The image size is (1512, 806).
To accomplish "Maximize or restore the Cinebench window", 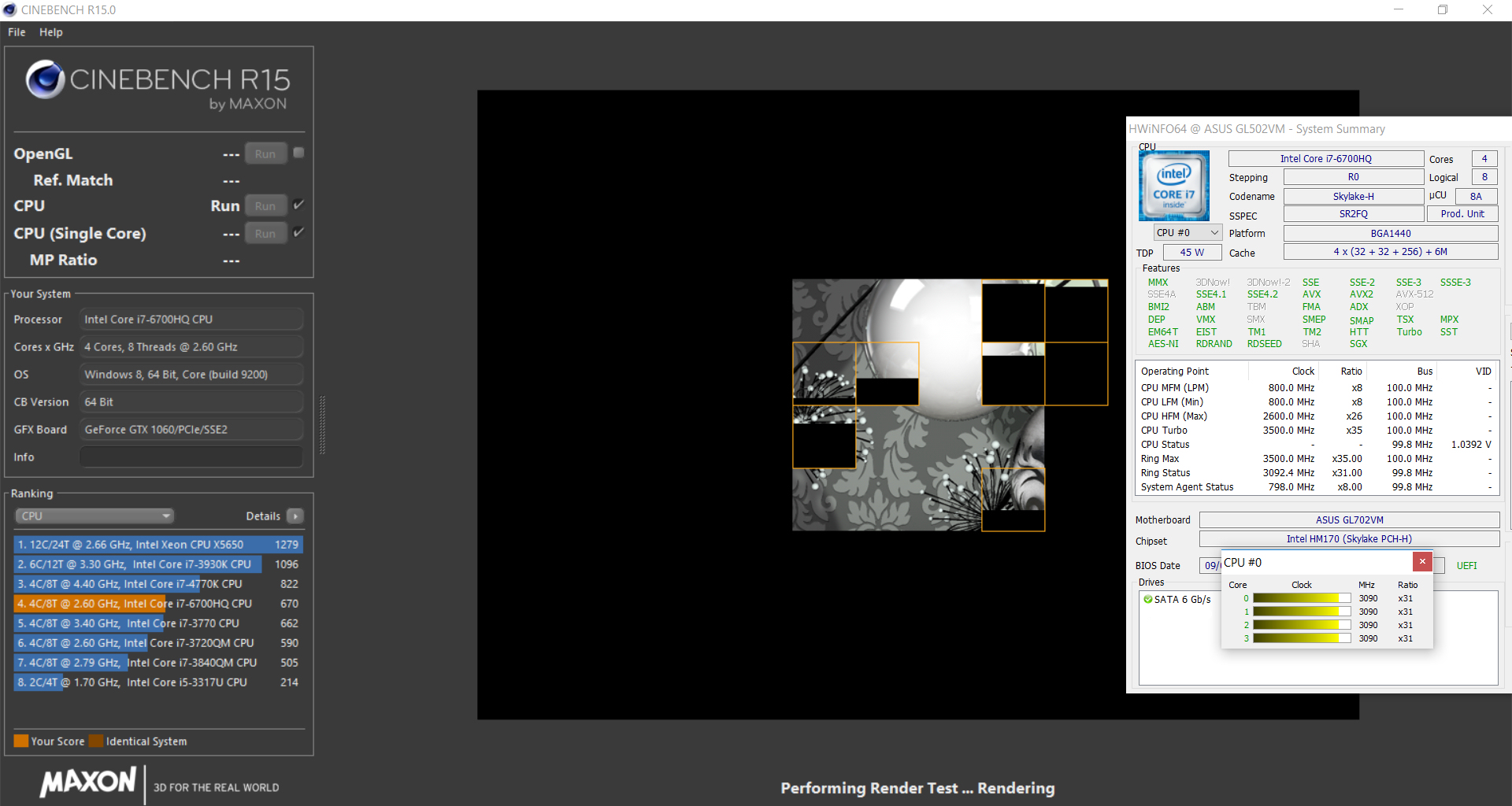I will click(x=1443, y=10).
